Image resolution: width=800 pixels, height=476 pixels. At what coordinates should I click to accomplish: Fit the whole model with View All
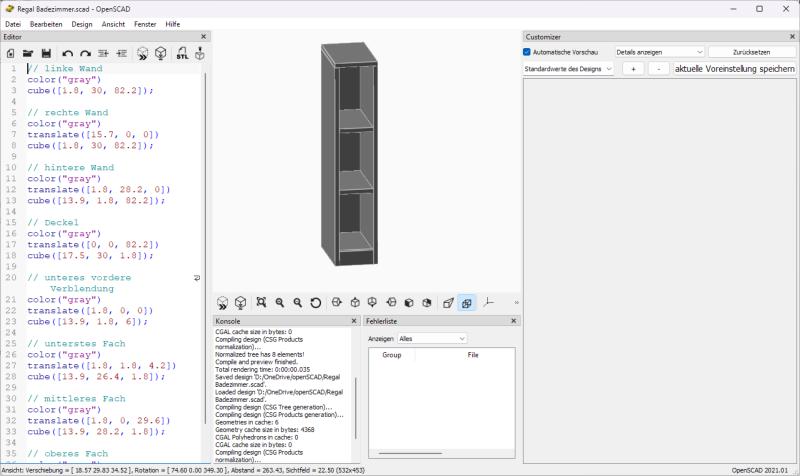pos(261,303)
